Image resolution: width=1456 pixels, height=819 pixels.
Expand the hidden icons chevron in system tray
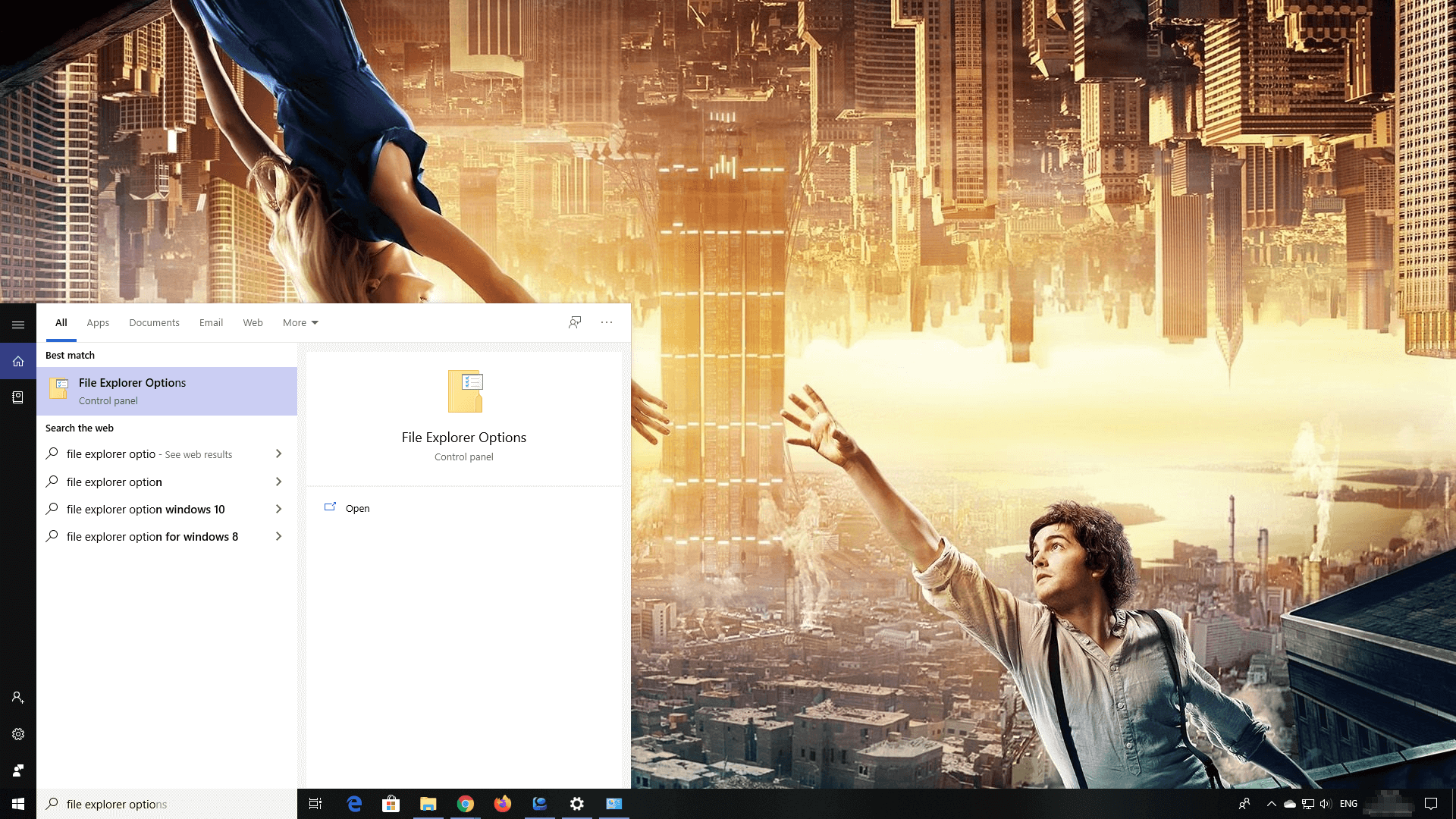[x=1271, y=804]
